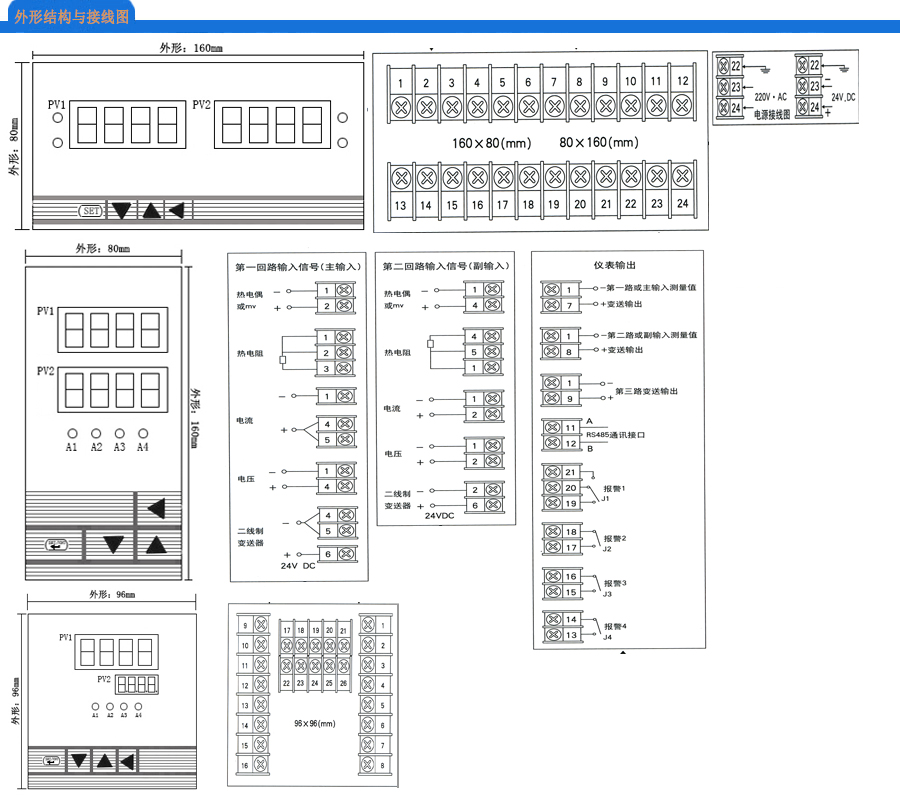This screenshot has height=800, width=900.
Task: Select the A4 indicator on the 80×160 panel
Action: (142, 433)
